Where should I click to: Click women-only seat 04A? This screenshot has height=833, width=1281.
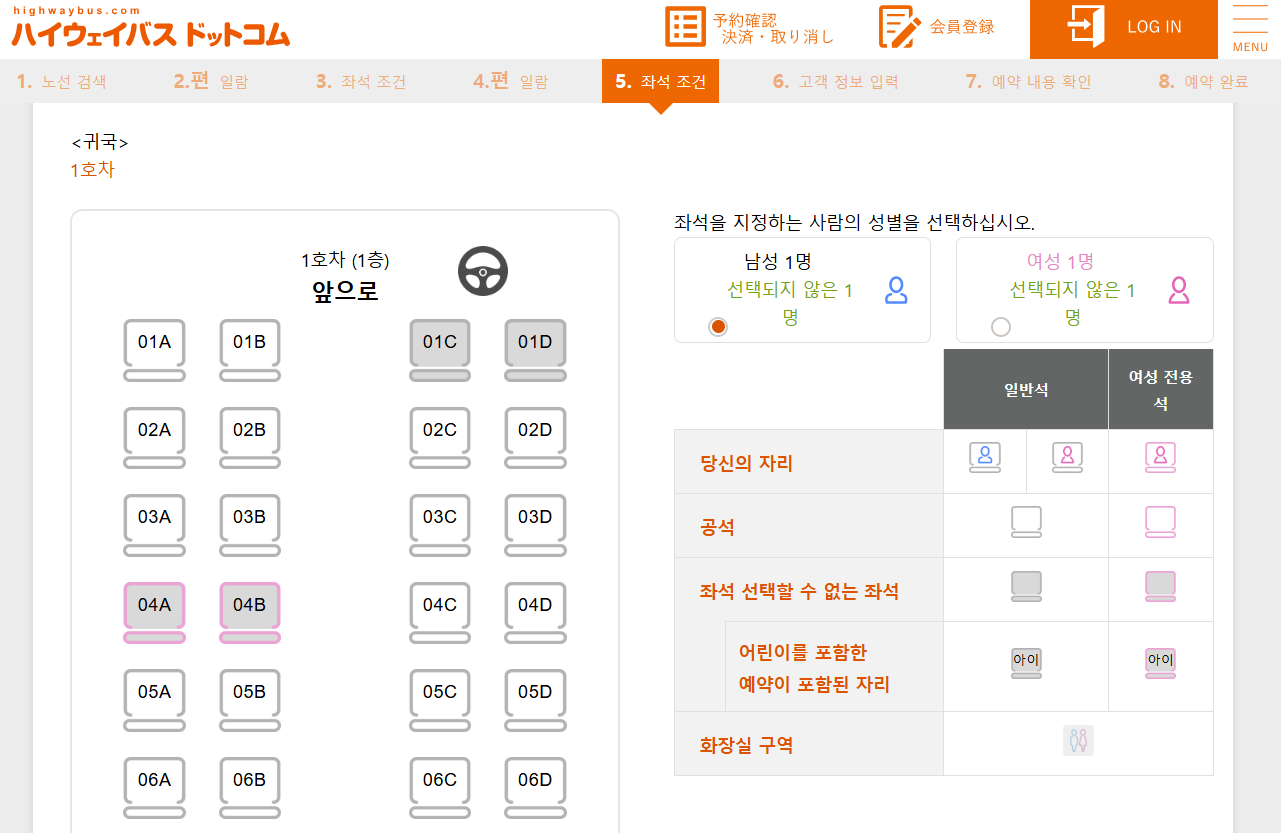(x=154, y=613)
